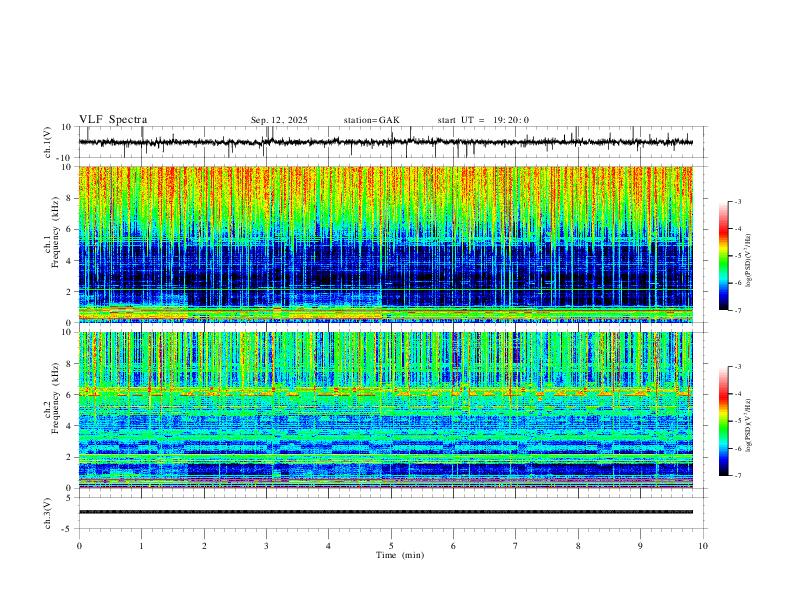
Task: Click the ch.1 spectrogram color scale bar
Action: 723,255
